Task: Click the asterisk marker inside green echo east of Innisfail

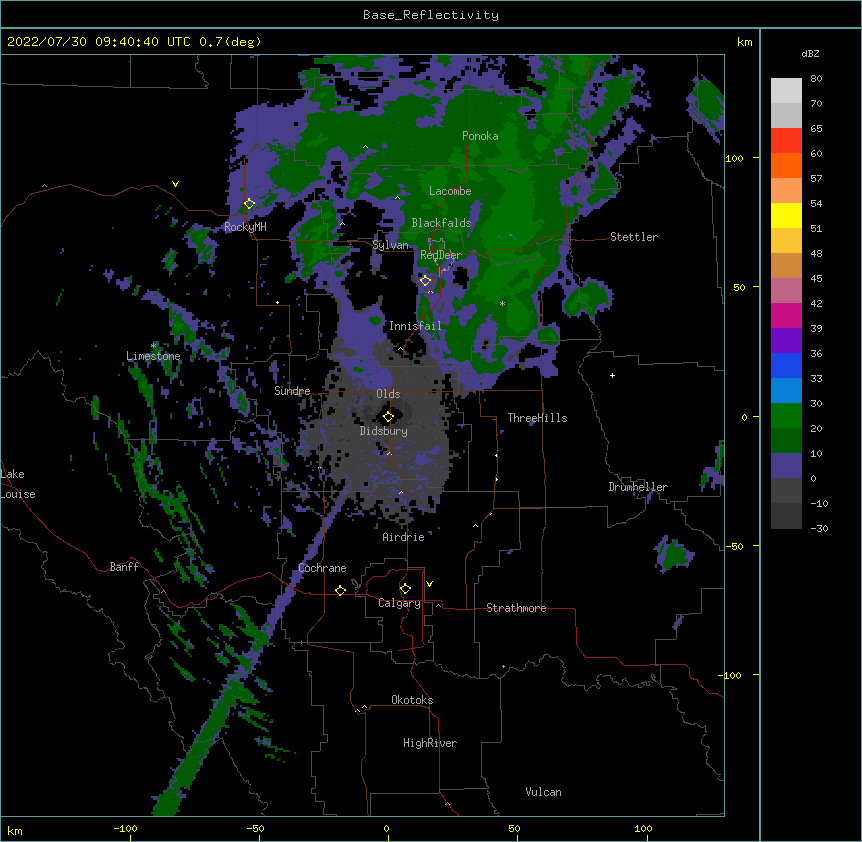Action: (x=502, y=304)
